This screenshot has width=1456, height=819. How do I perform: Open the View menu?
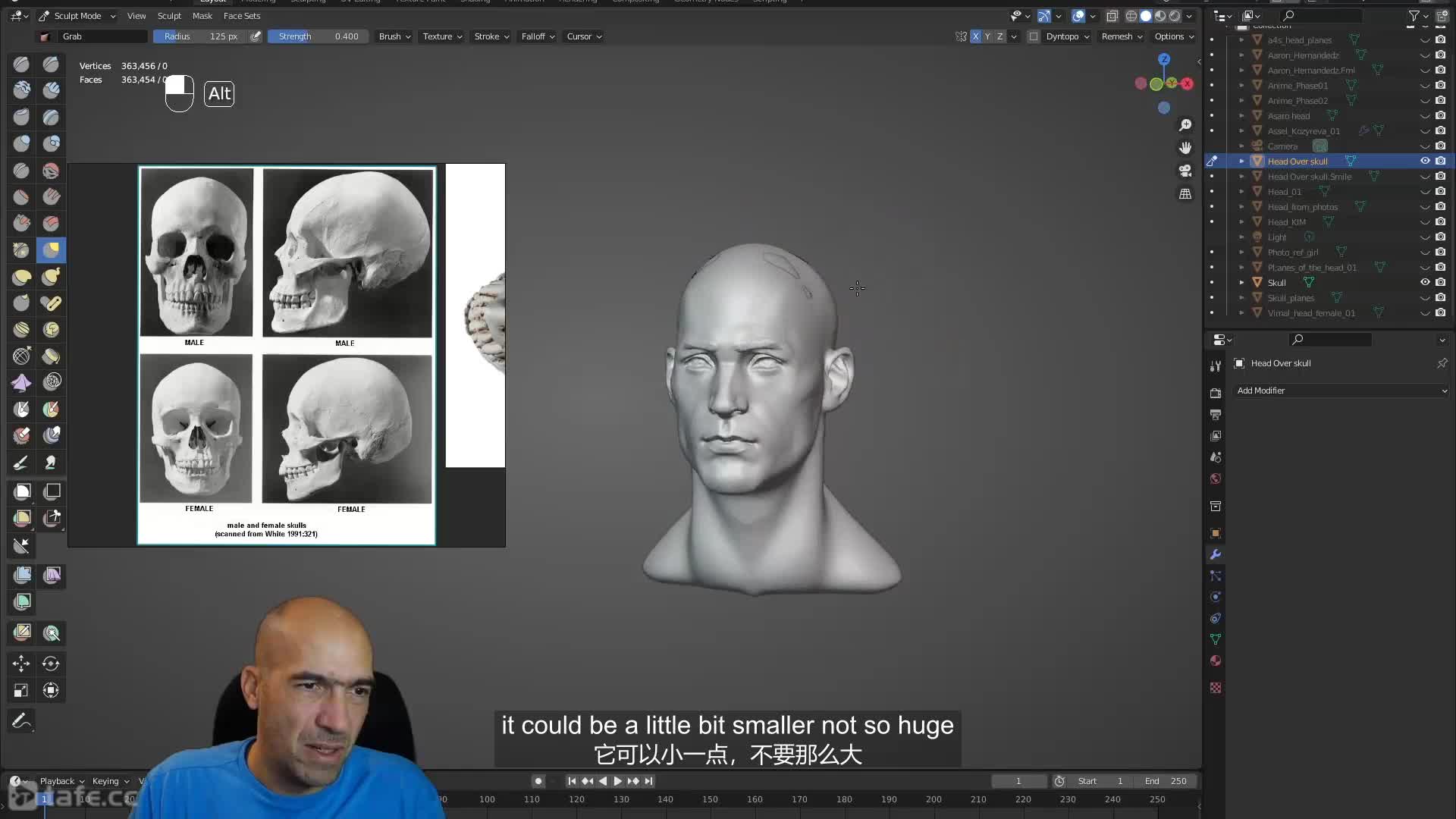(136, 16)
